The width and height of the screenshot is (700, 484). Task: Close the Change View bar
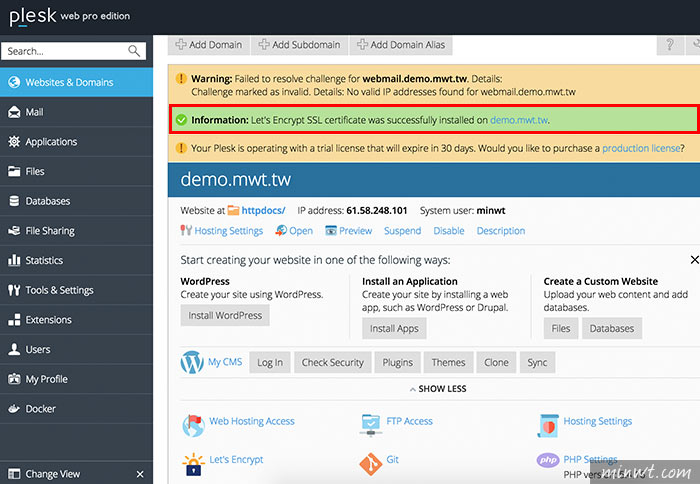pos(140,474)
